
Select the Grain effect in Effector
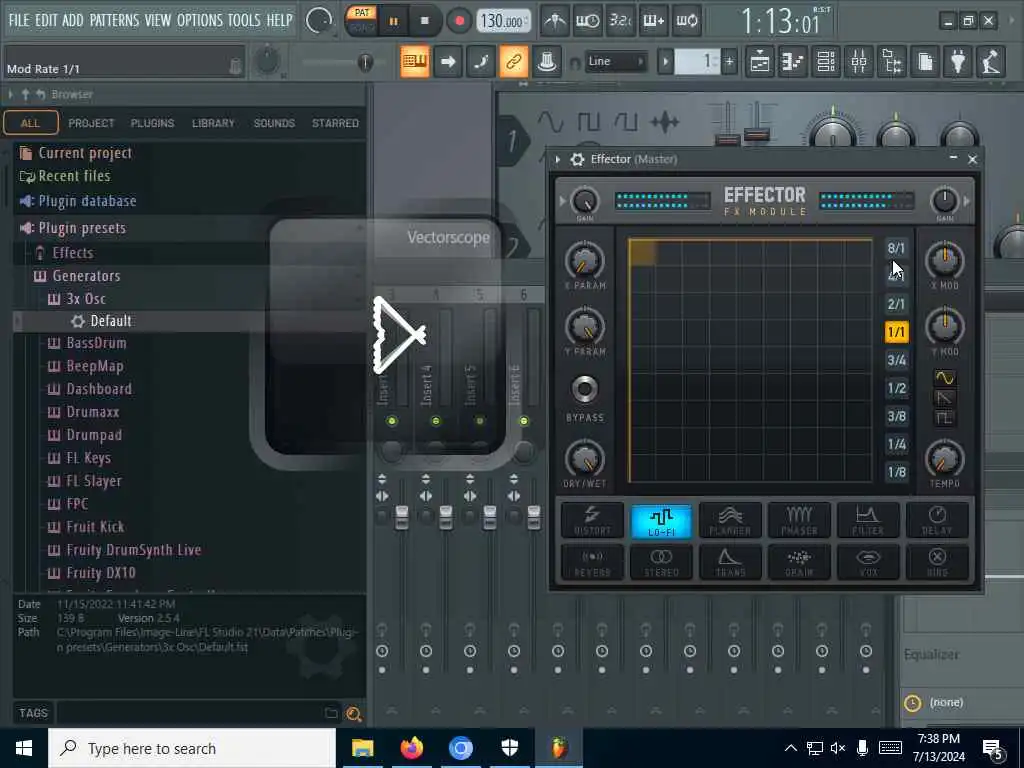[x=799, y=562]
